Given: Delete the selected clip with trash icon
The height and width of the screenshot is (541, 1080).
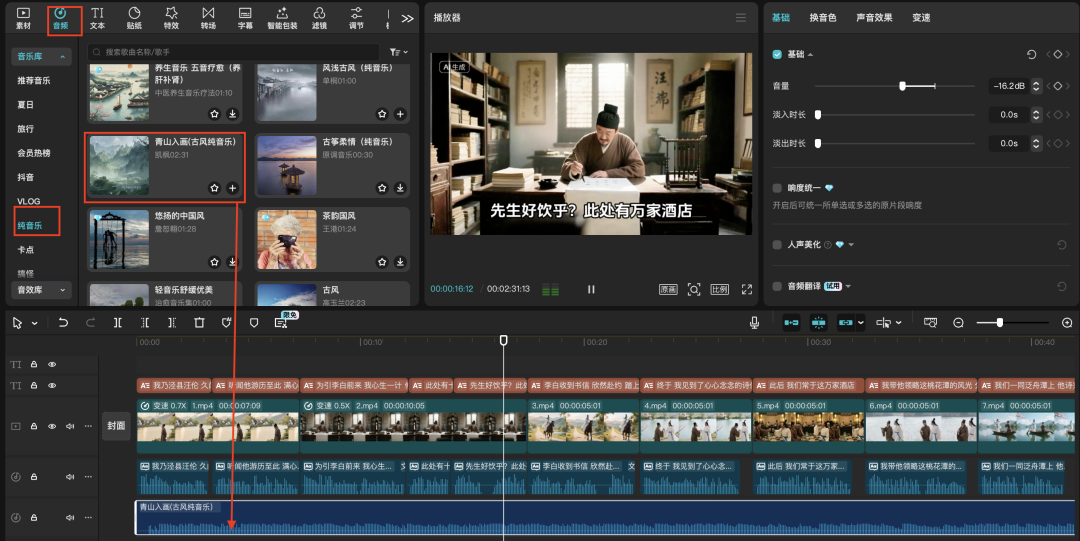Looking at the screenshot, I should click(199, 323).
